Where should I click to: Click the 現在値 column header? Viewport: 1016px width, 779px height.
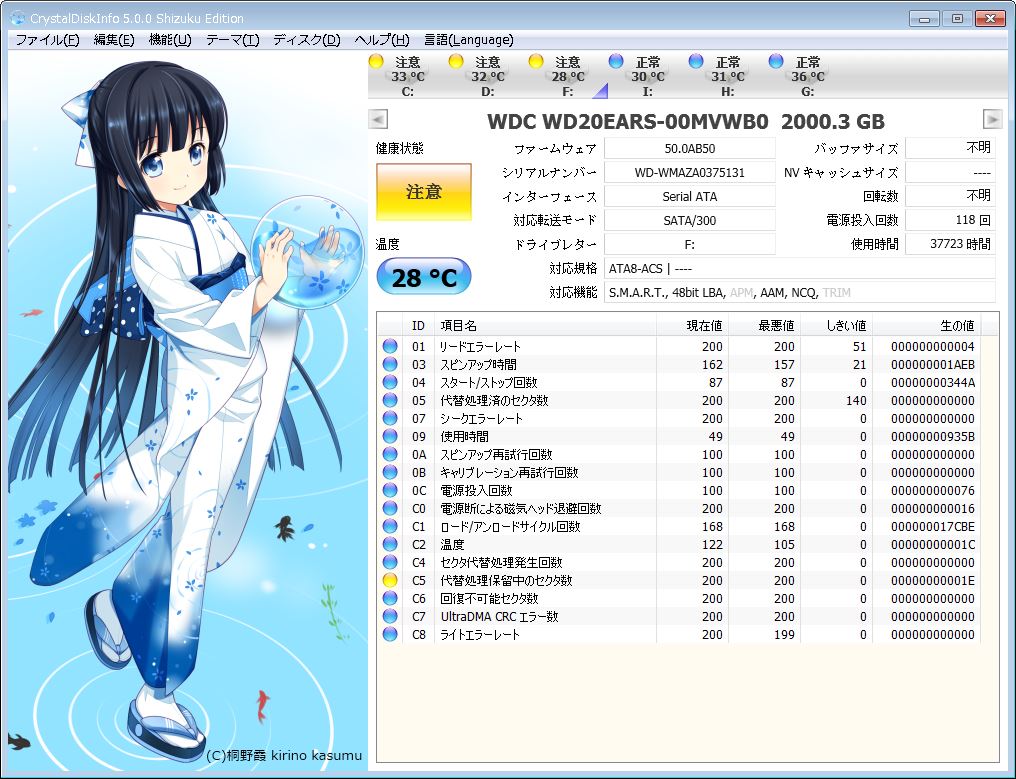click(692, 325)
